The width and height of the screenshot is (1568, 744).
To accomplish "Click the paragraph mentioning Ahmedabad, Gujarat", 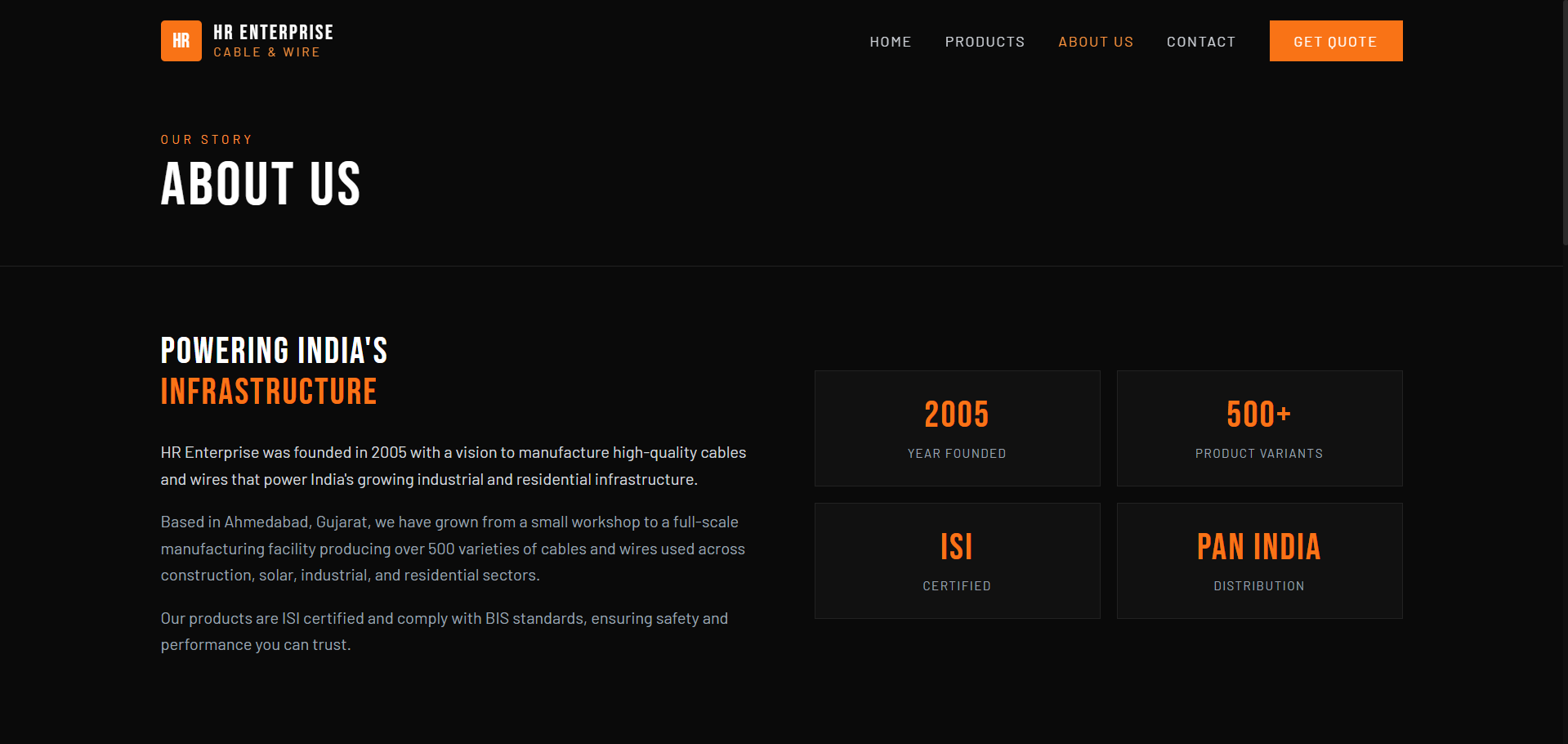I will click(453, 549).
